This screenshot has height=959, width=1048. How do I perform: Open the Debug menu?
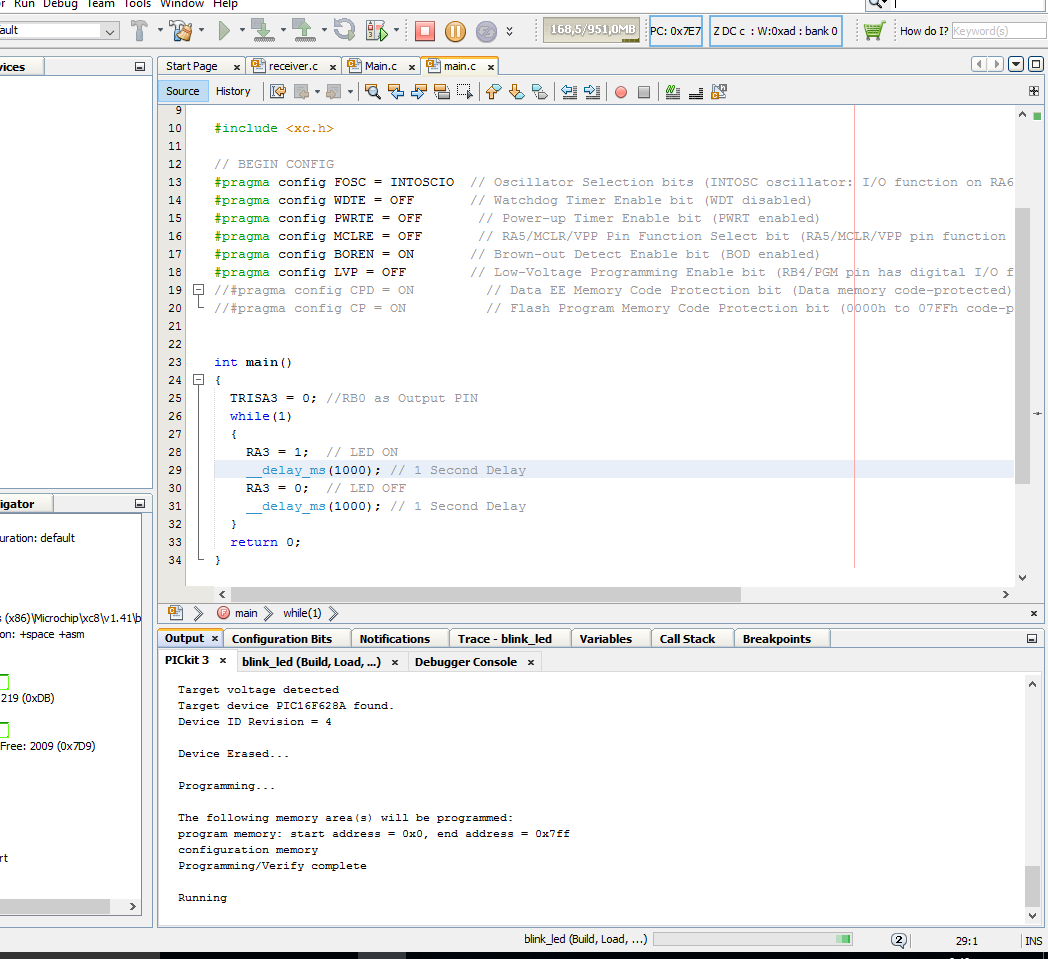coord(60,4)
